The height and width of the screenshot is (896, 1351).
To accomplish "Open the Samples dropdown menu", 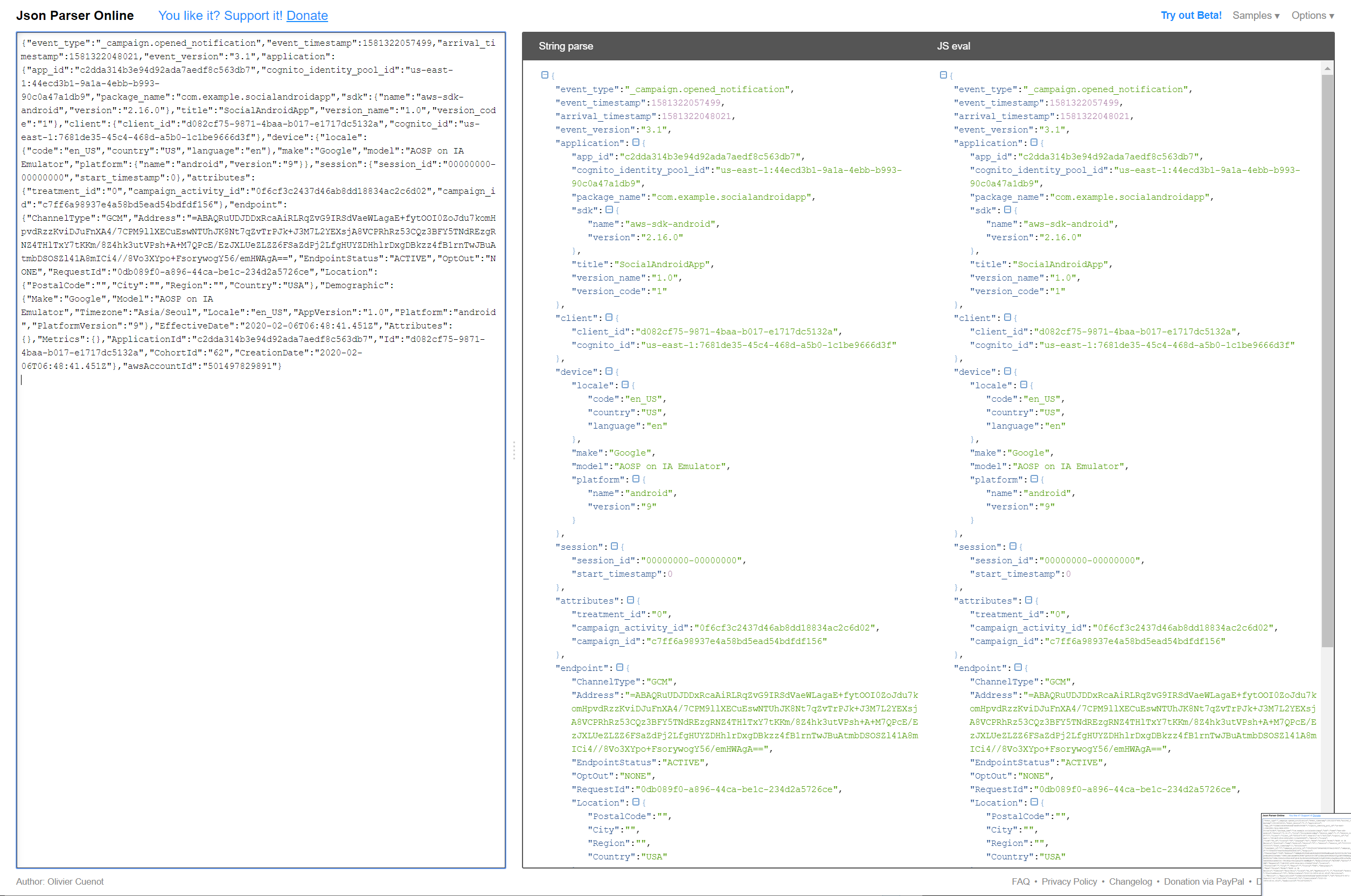I will pos(1256,16).
